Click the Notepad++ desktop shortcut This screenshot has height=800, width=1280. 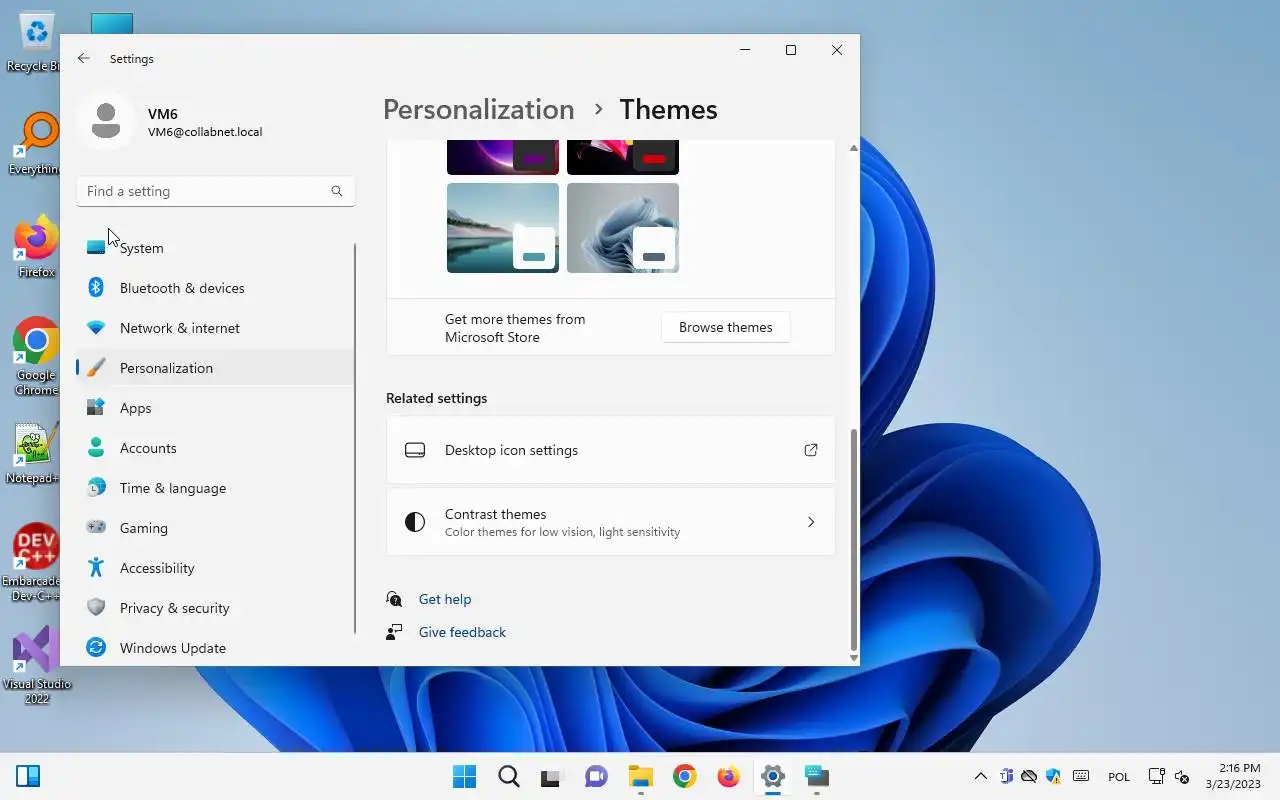pyautogui.click(x=33, y=454)
